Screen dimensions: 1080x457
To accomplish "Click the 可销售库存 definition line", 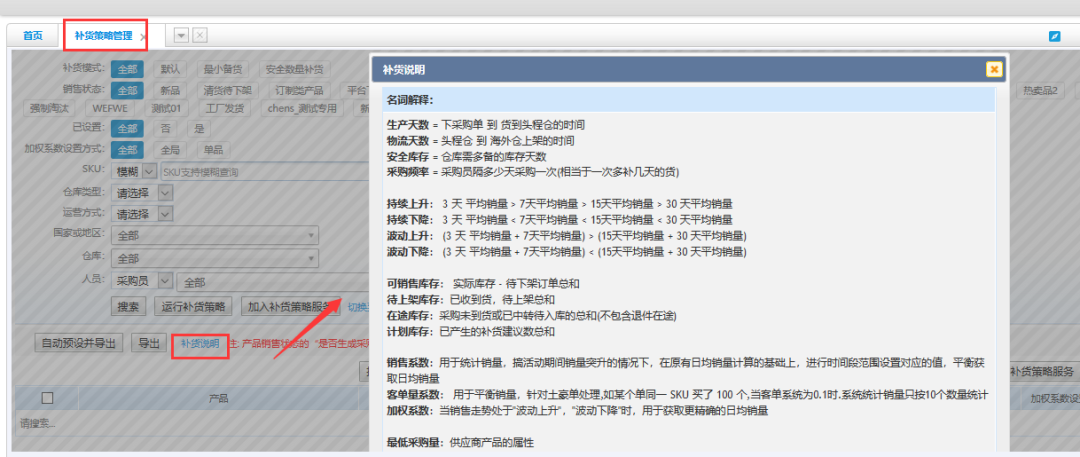I will pos(483,283).
